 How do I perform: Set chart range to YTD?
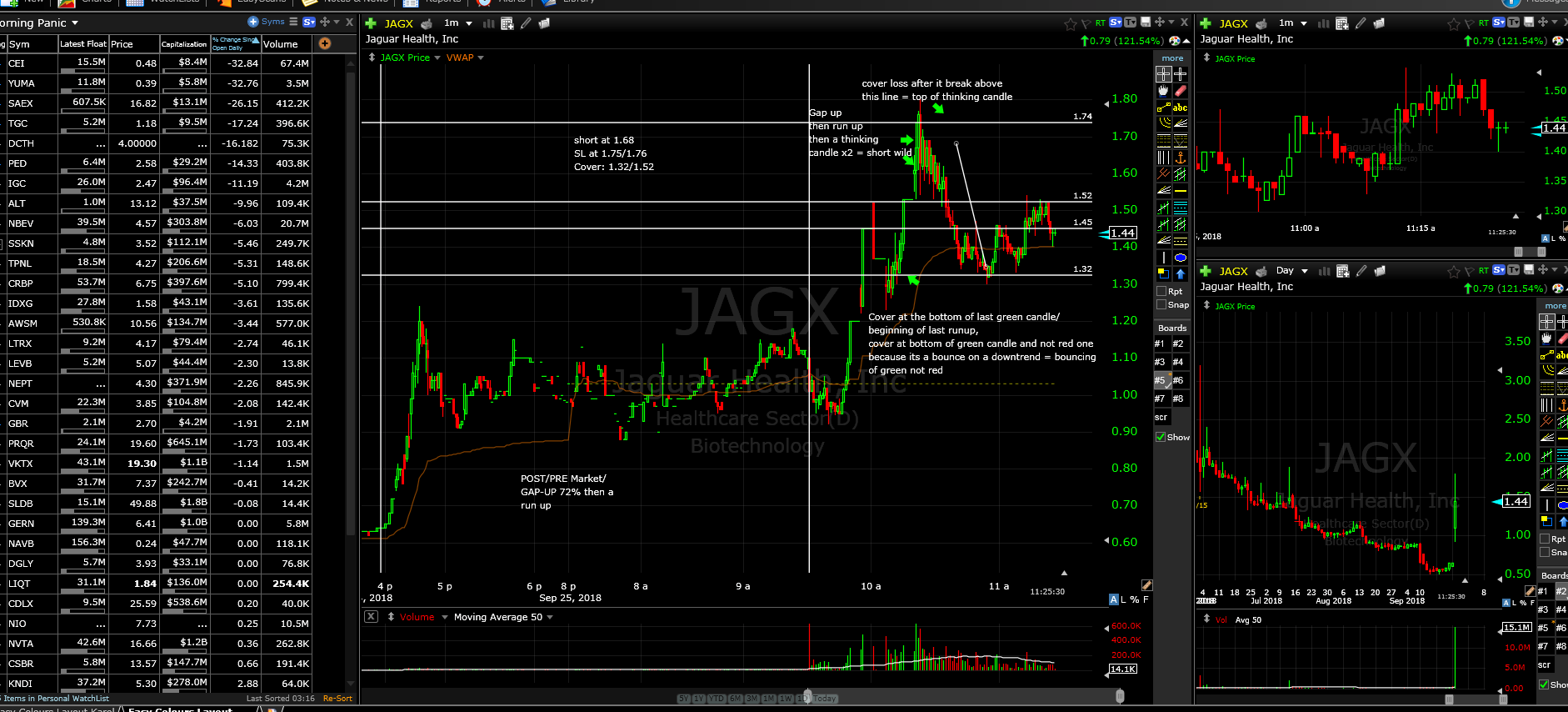[x=717, y=699]
